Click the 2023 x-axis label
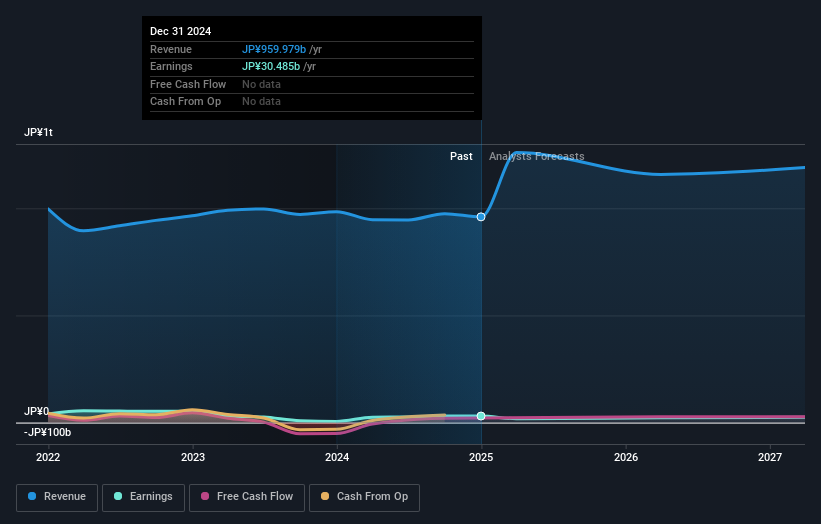This screenshot has width=821, height=524. tap(193, 457)
